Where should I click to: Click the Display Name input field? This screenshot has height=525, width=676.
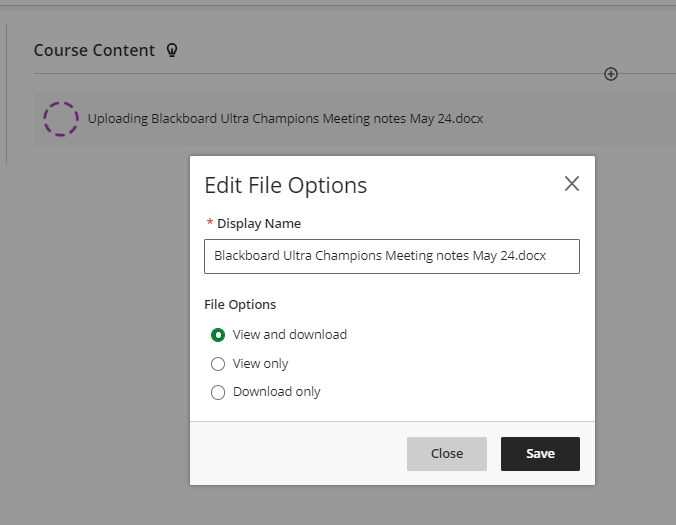tap(392, 256)
